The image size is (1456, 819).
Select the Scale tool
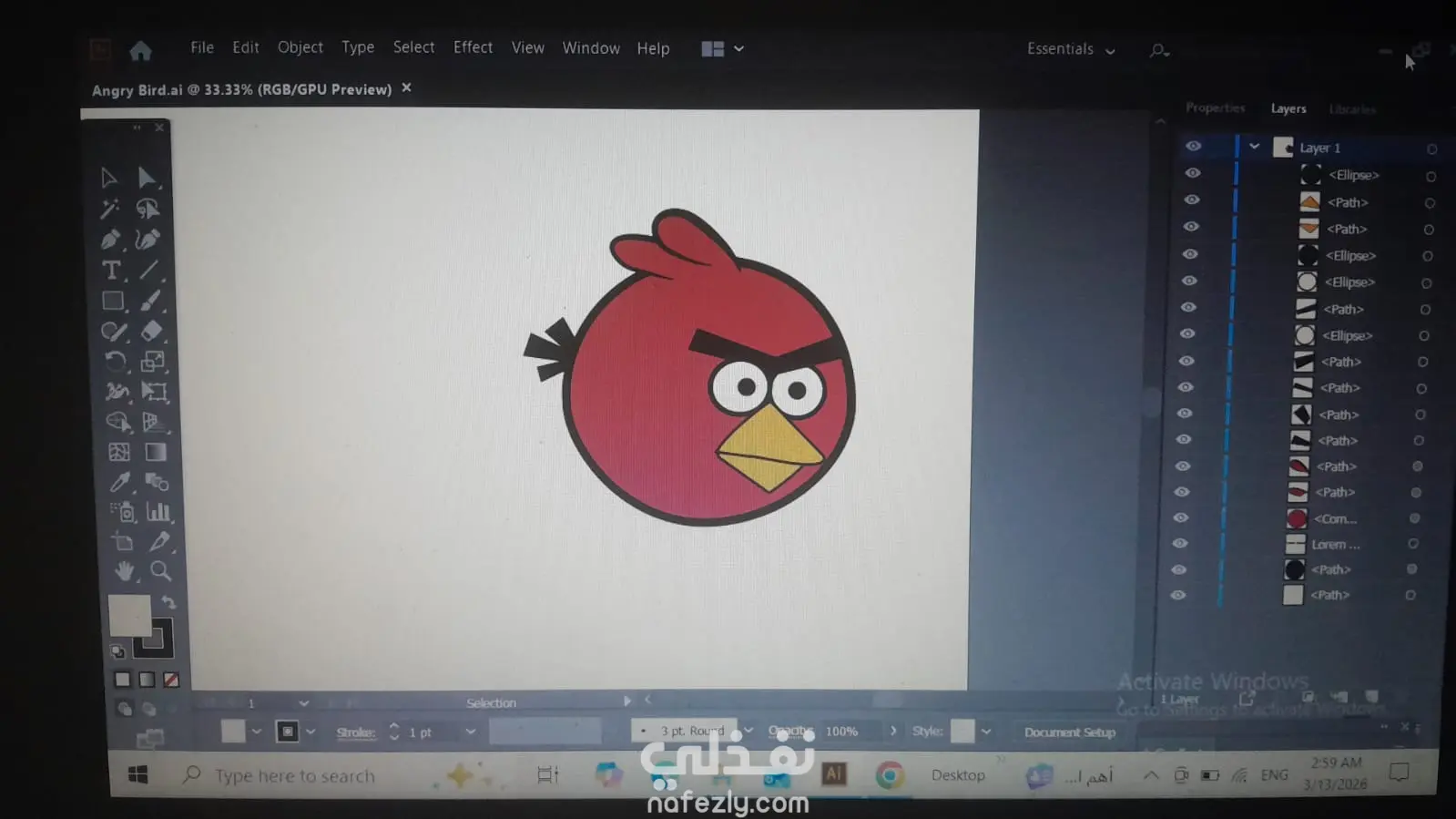point(153,362)
